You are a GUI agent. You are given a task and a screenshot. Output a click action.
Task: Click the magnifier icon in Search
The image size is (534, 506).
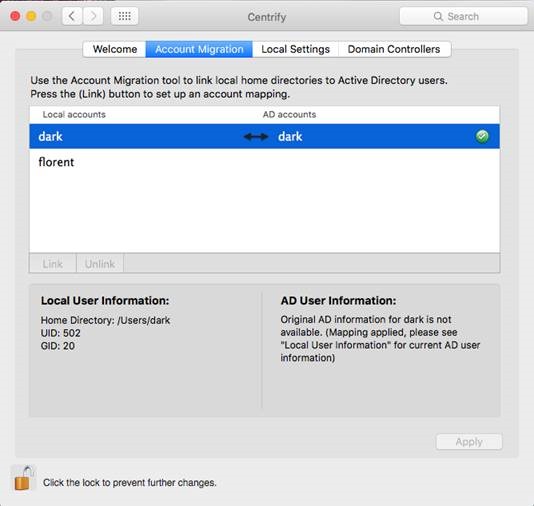pyautogui.click(x=438, y=16)
